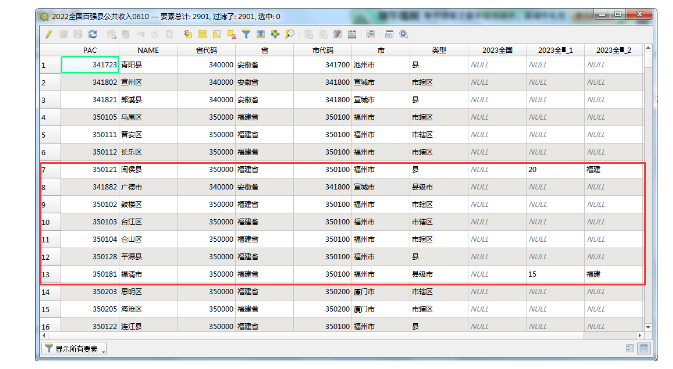This screenshot has width=673, height=369.
Task: Switch to form view at bottom right
Action: 630,348
